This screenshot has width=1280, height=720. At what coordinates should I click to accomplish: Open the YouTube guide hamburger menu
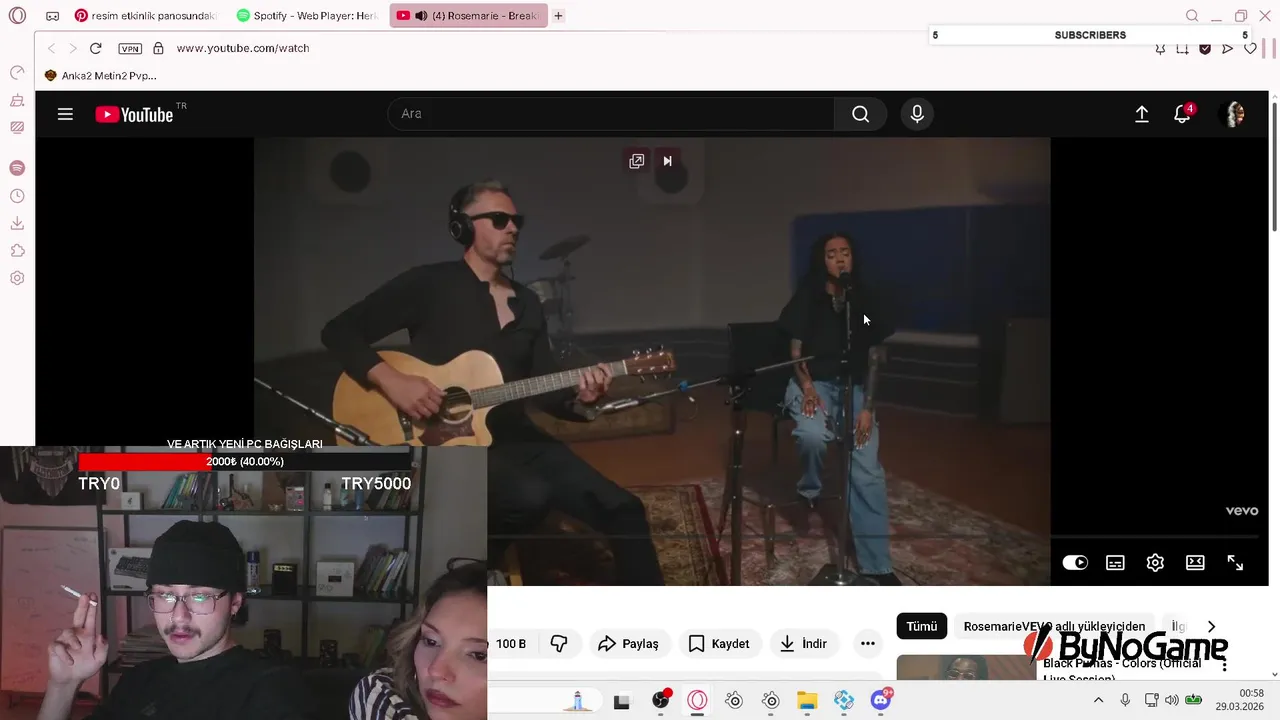(x=65, y=114)
